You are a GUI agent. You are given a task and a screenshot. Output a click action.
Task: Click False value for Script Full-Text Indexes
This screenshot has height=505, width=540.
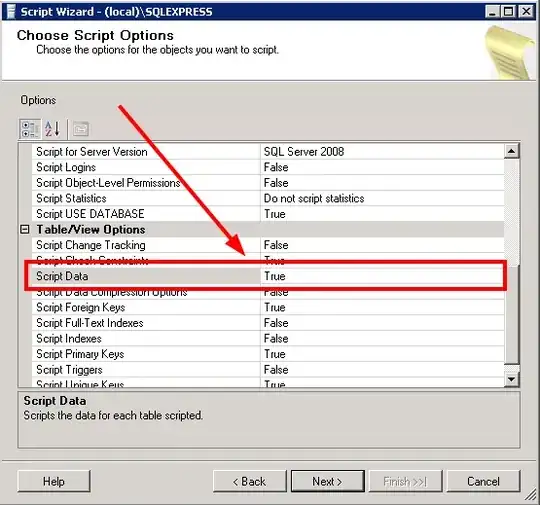(x=276, y=323)
